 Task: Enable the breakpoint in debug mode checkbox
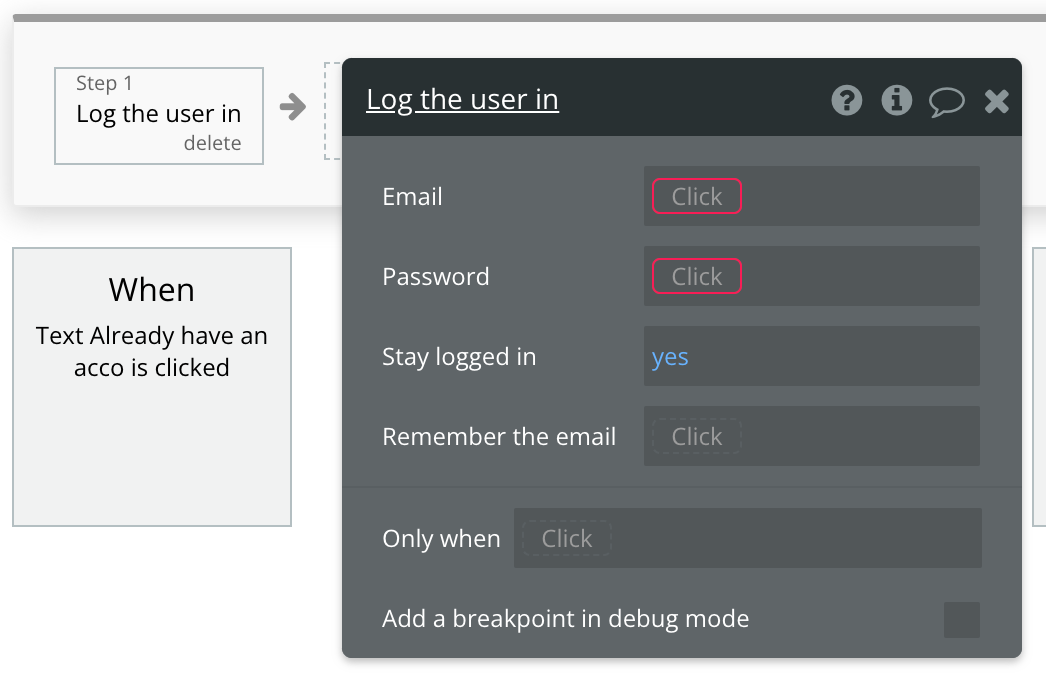(961, 620)
